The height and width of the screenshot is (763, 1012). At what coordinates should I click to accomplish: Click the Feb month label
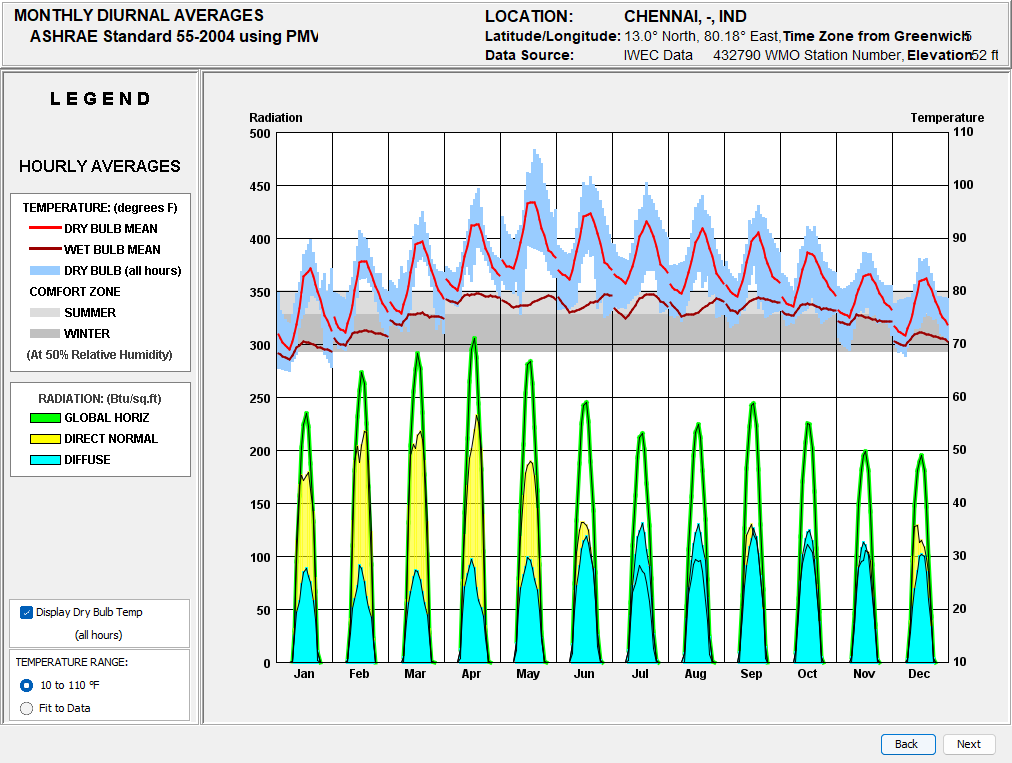(359, 674)
